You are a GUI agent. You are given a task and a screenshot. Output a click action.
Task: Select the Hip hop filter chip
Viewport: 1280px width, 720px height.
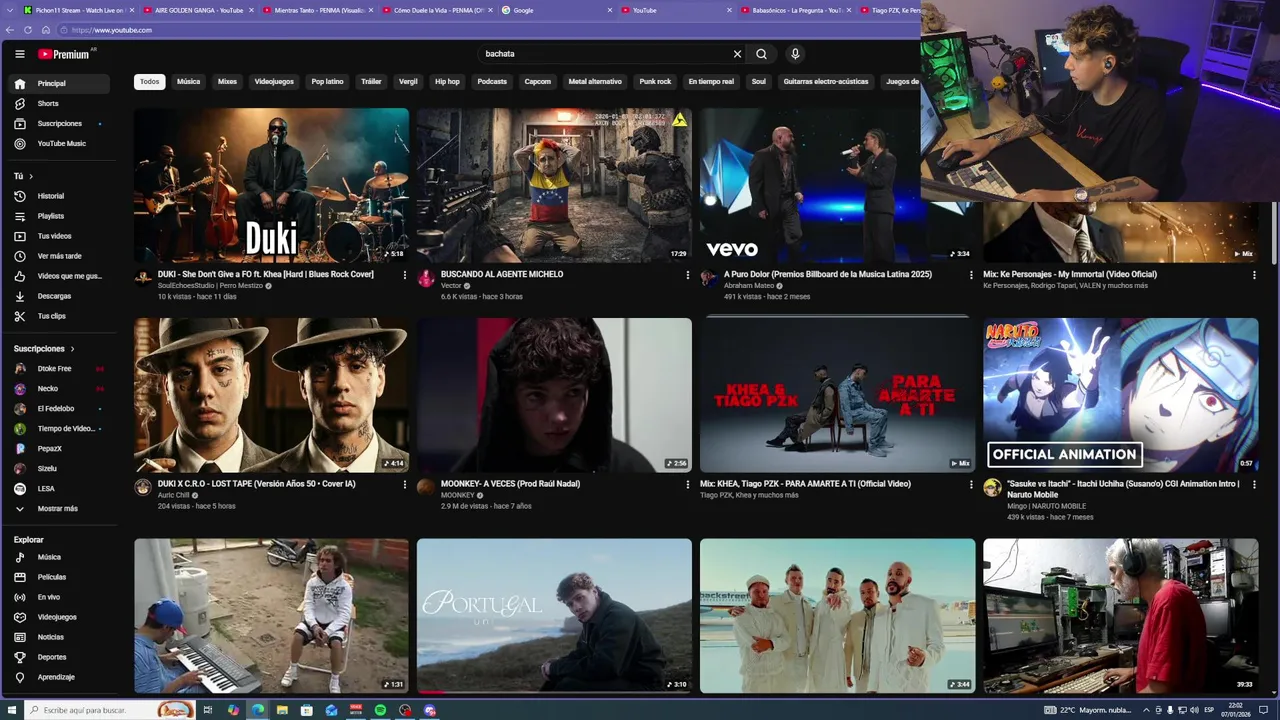(x=447, y=82)
